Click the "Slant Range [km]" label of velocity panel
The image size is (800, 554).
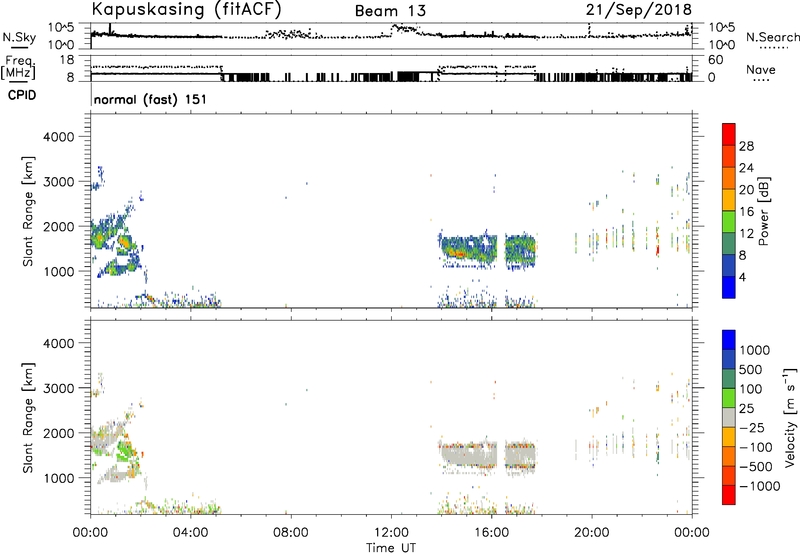pyautogui.click(x=28, y=418)
